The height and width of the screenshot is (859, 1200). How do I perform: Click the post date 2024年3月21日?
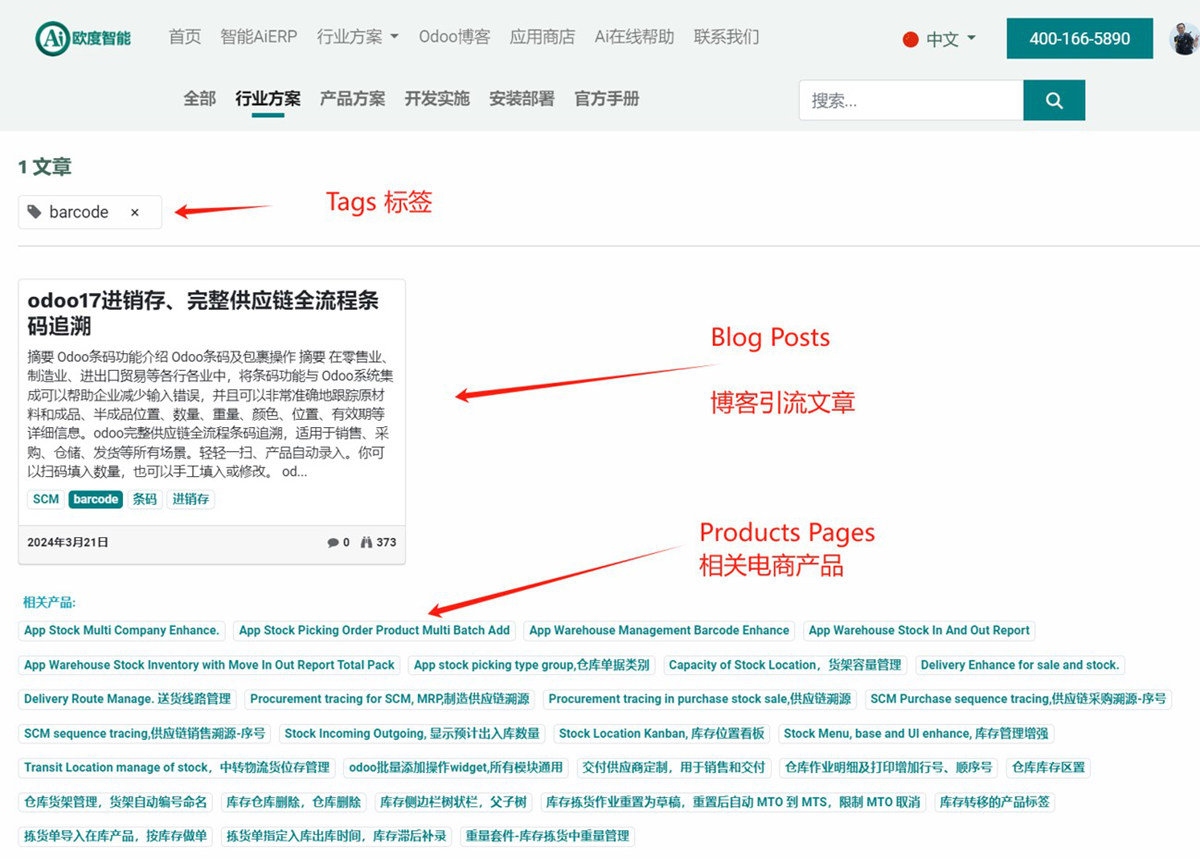tap(68, 542)
